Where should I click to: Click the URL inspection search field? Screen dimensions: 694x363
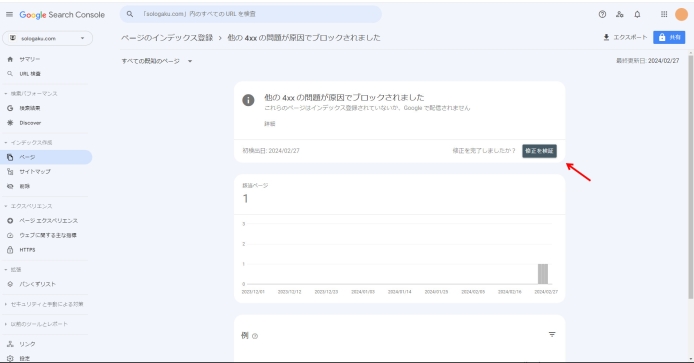[x=251, y=14]
